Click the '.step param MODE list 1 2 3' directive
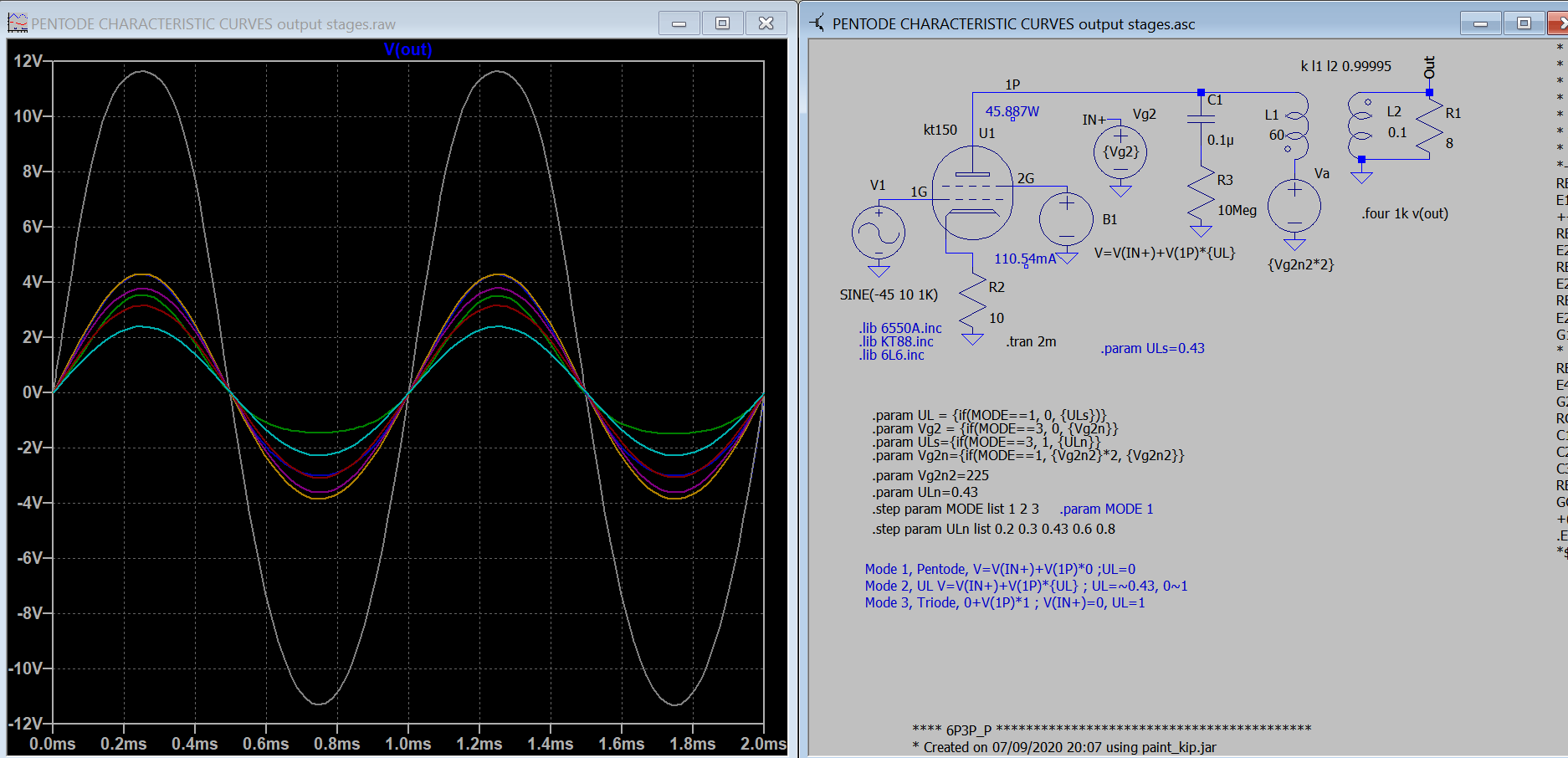This screenshot has height=758, width=1568. pyautogui.click(x=956, y=509)
